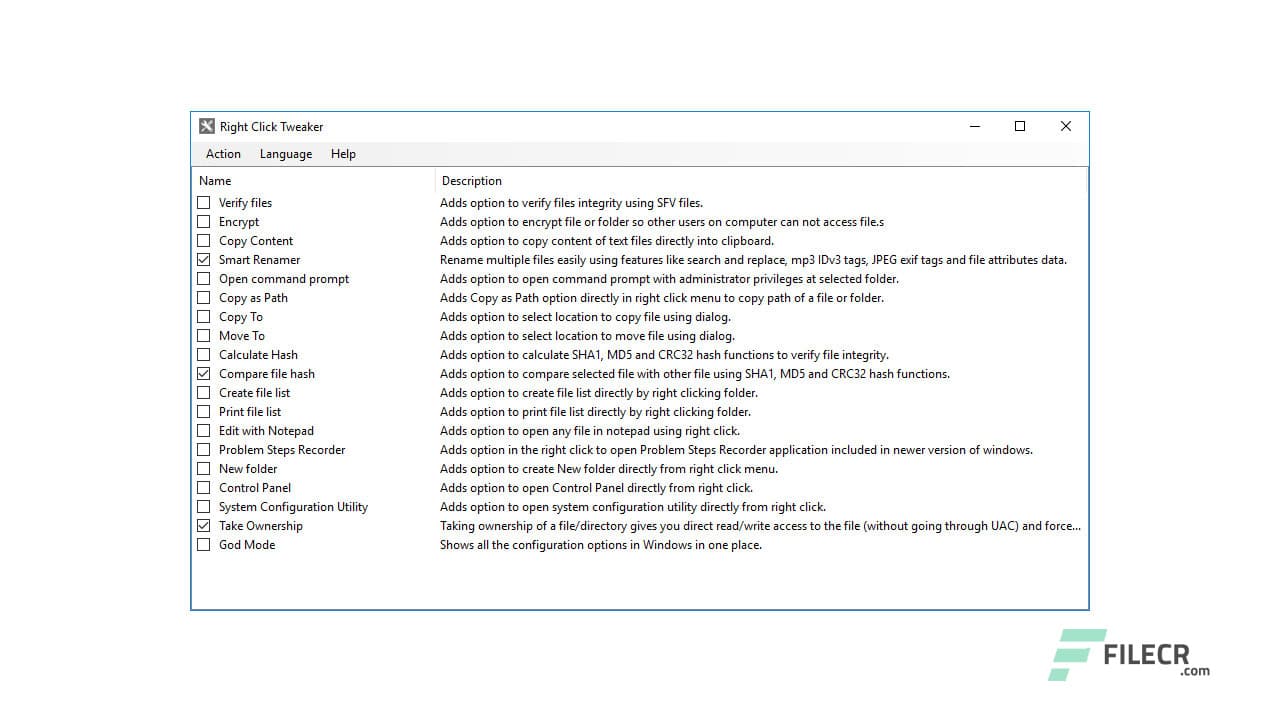Open the Help menu

point(343,154)
